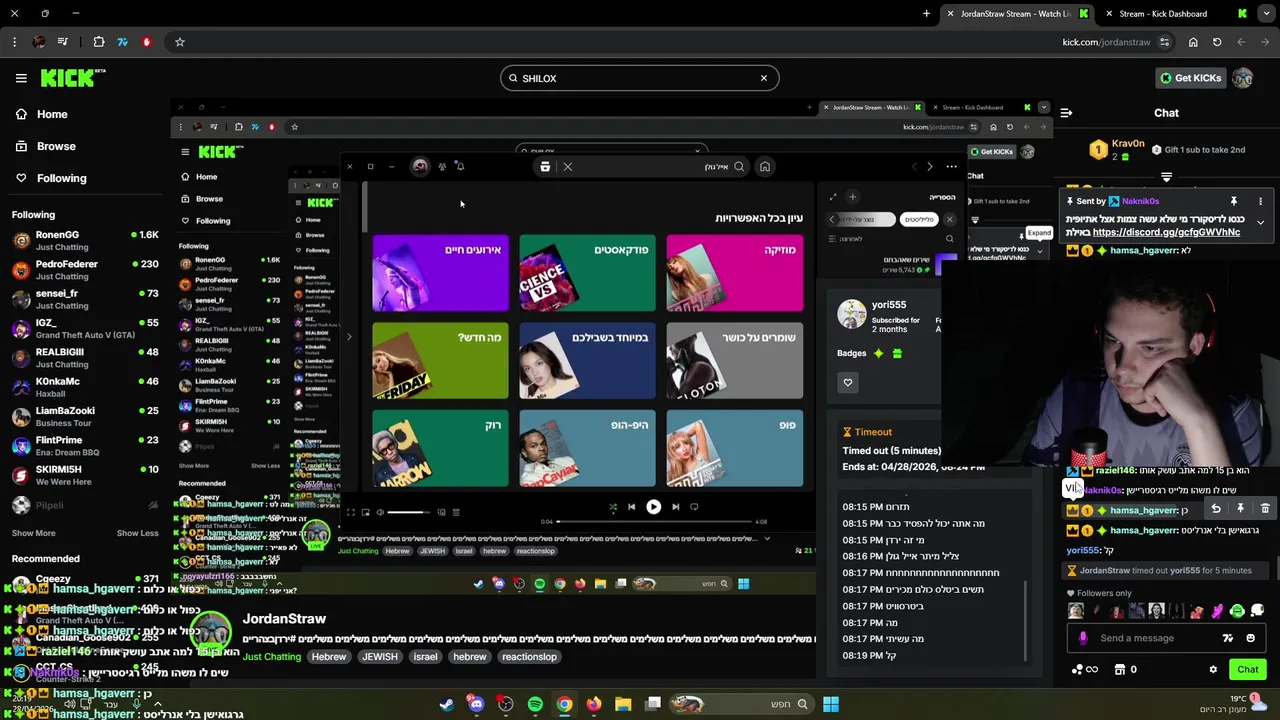Click the green Kick logo
Viewport: 1280px width, 720px height.
73,78
